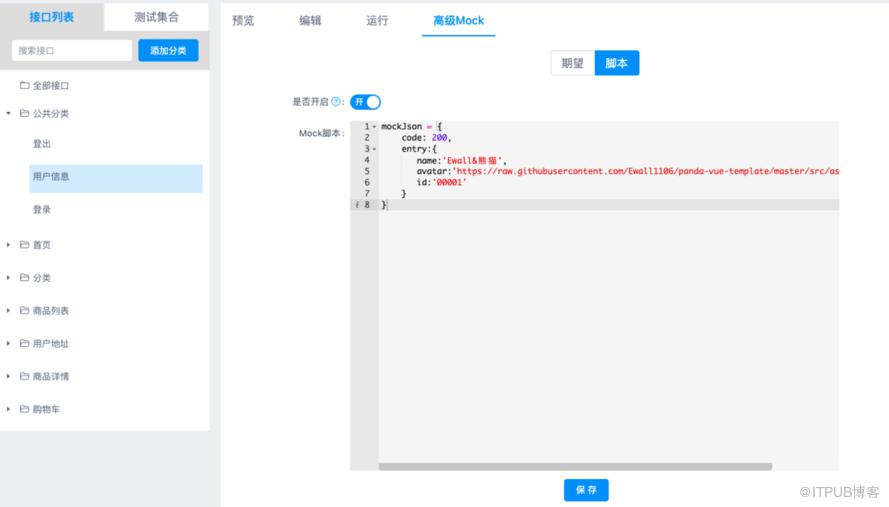Collapse the 公共分类 category arrow

point(9,113)
